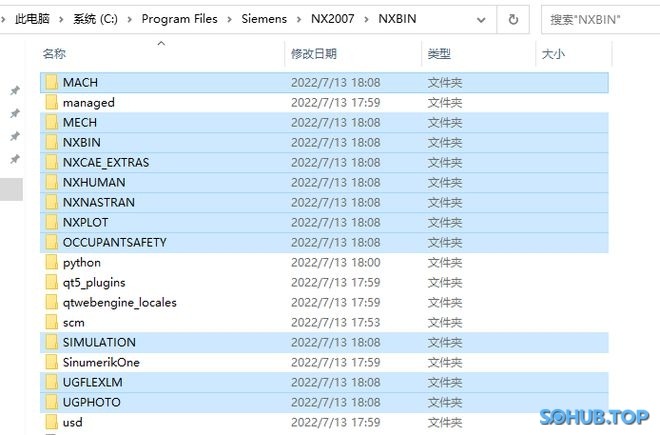Click the SIMULATION folder icon
This screenshot has height=435, width=660.
pos(51,342)
